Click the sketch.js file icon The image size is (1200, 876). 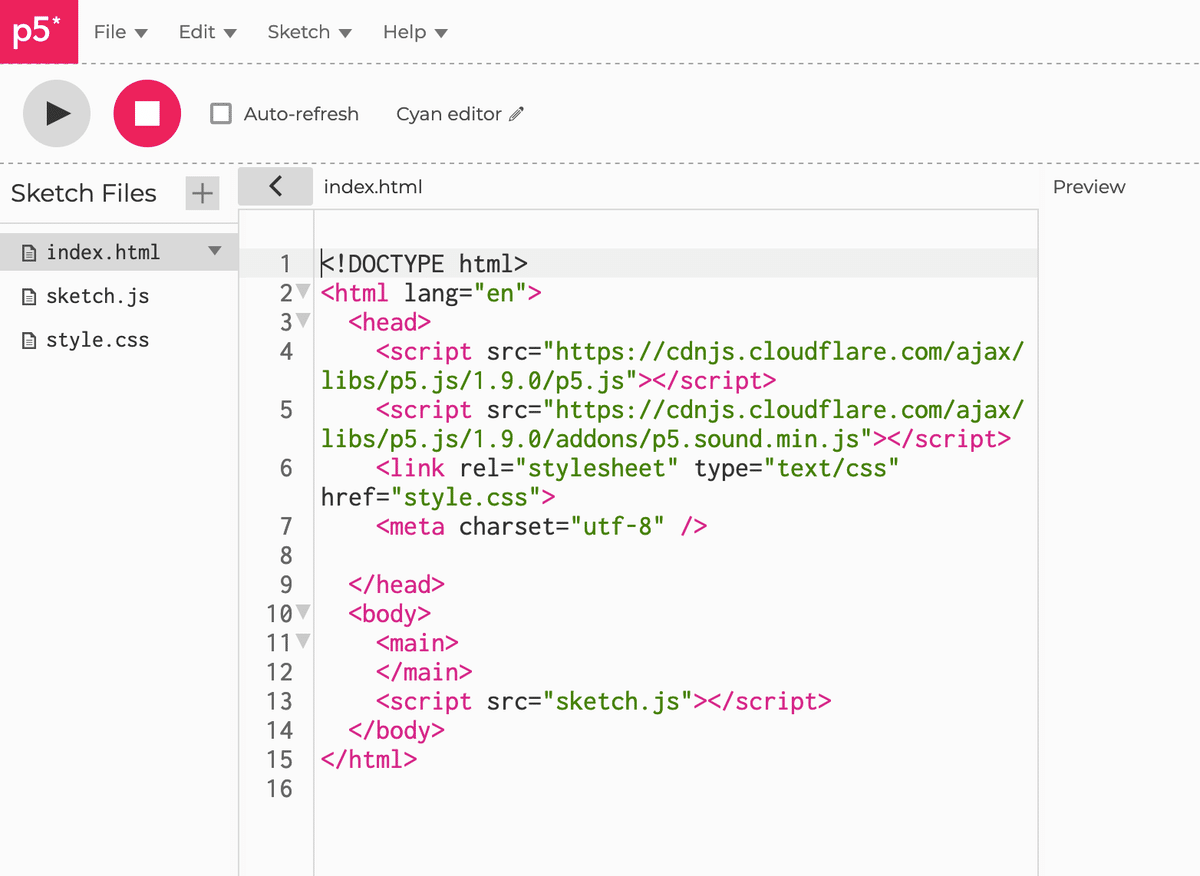(29, 297)
